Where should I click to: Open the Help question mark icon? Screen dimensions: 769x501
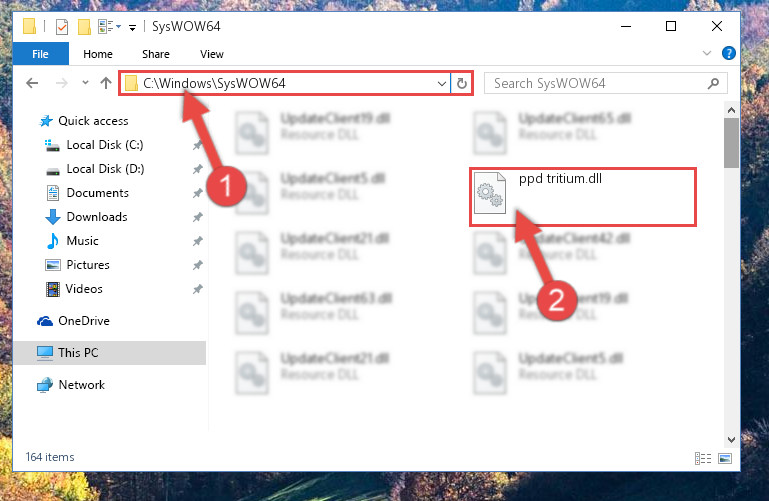729,53
